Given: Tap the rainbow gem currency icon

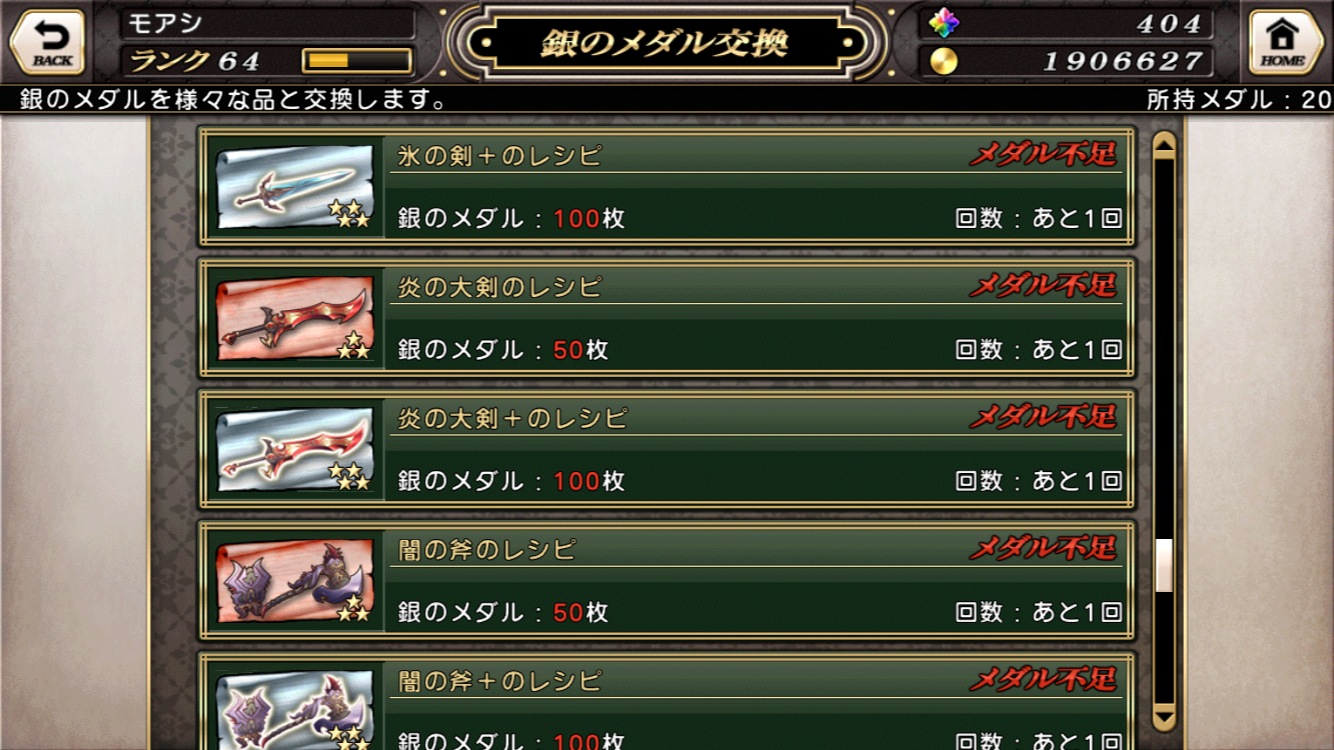Looking at the screenshot, I should point(943,23).
